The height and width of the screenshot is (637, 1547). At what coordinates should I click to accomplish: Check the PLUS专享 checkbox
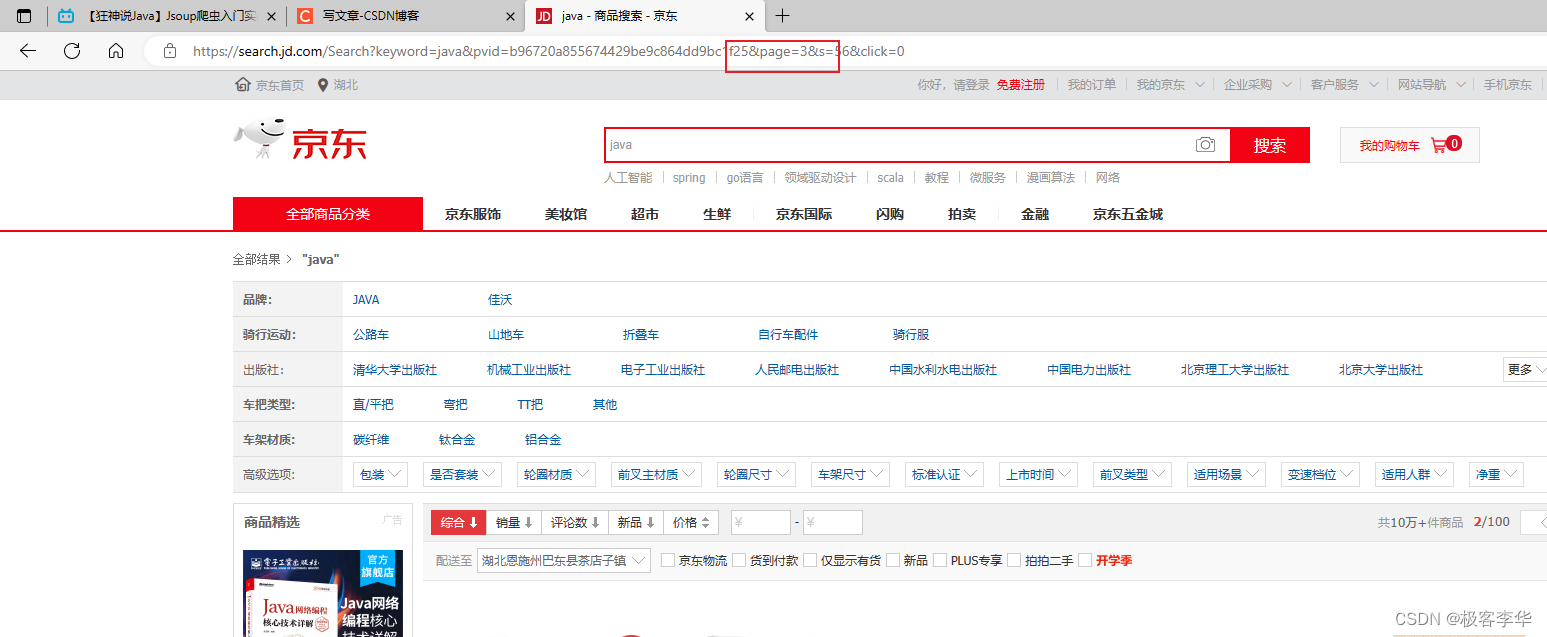point(940,560)
